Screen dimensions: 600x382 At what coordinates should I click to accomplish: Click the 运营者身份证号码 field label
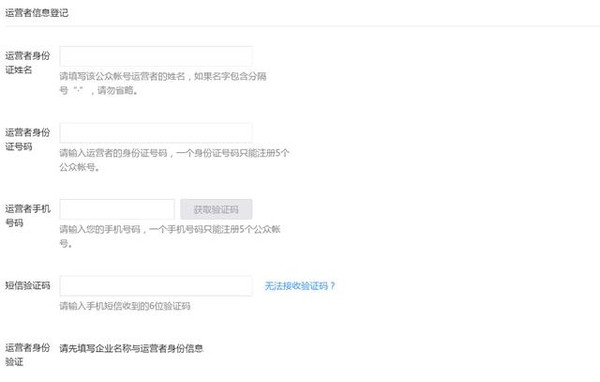(x=28, y=139)
